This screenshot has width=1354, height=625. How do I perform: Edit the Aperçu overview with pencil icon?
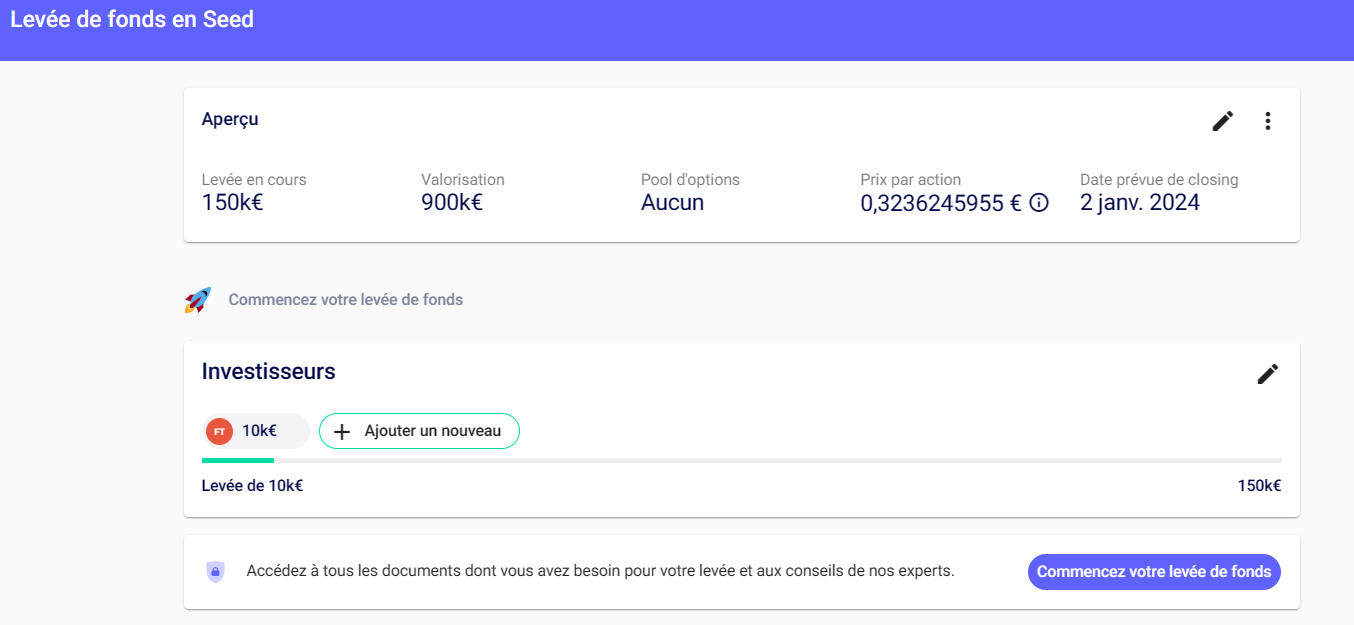point(1222,121)
